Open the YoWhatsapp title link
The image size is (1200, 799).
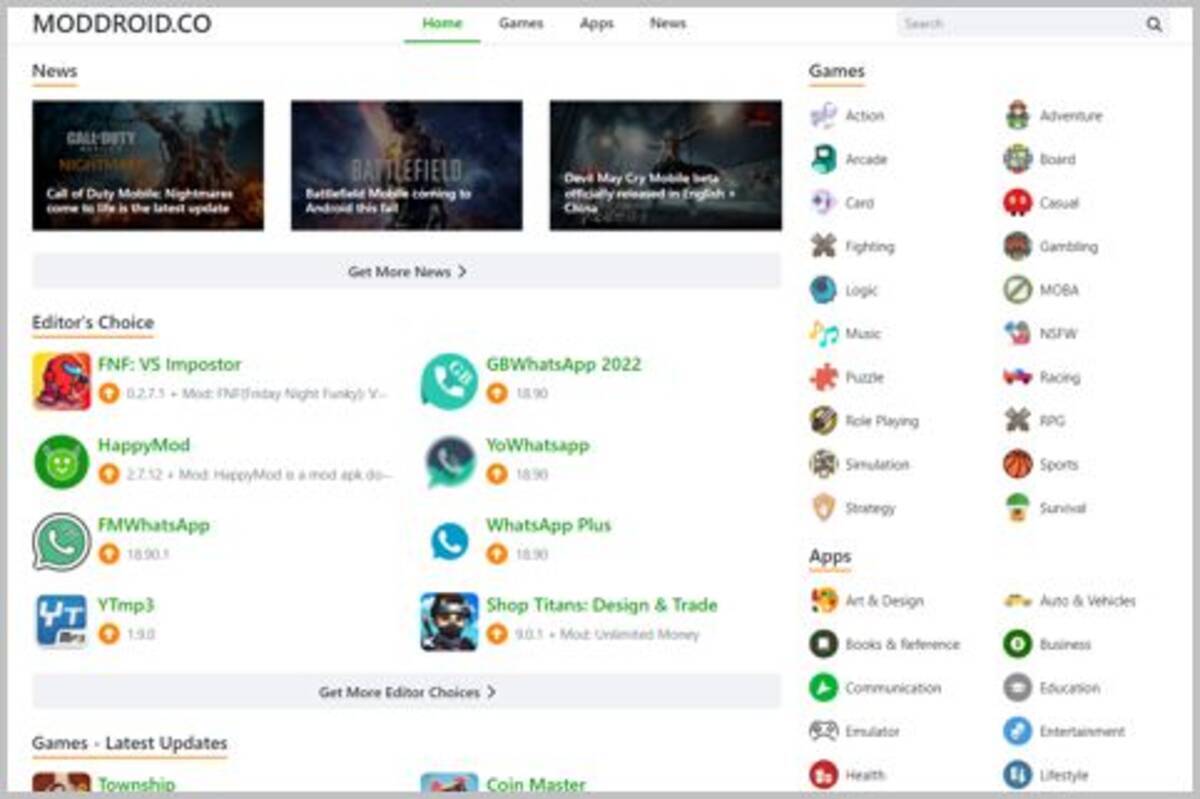538,445
